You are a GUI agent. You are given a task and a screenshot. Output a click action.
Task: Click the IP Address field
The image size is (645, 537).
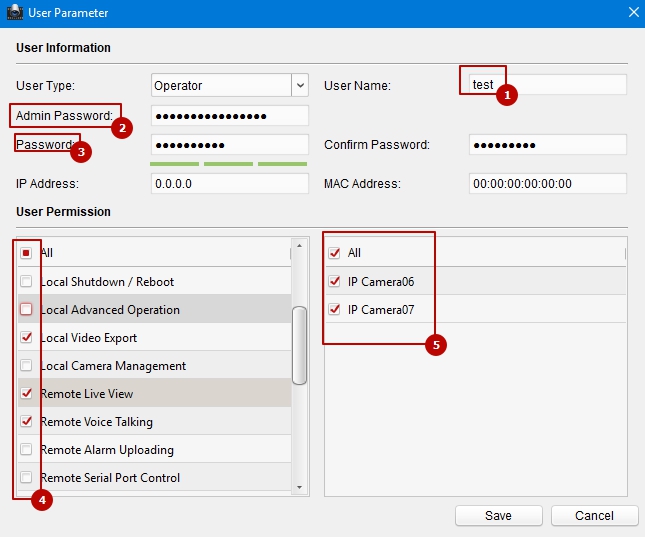coord(229,184)
